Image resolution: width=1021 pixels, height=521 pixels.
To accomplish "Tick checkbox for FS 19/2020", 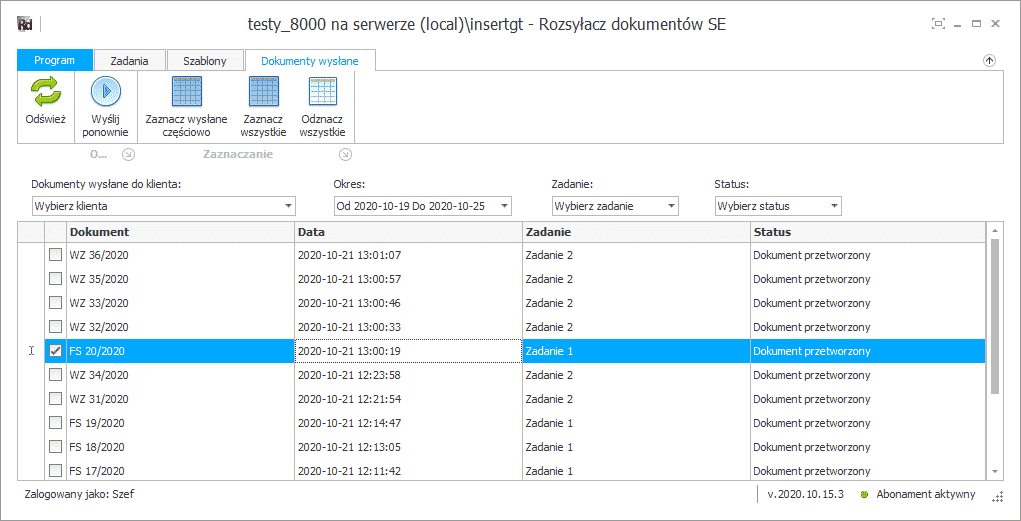I will click(x=56, y=423).
